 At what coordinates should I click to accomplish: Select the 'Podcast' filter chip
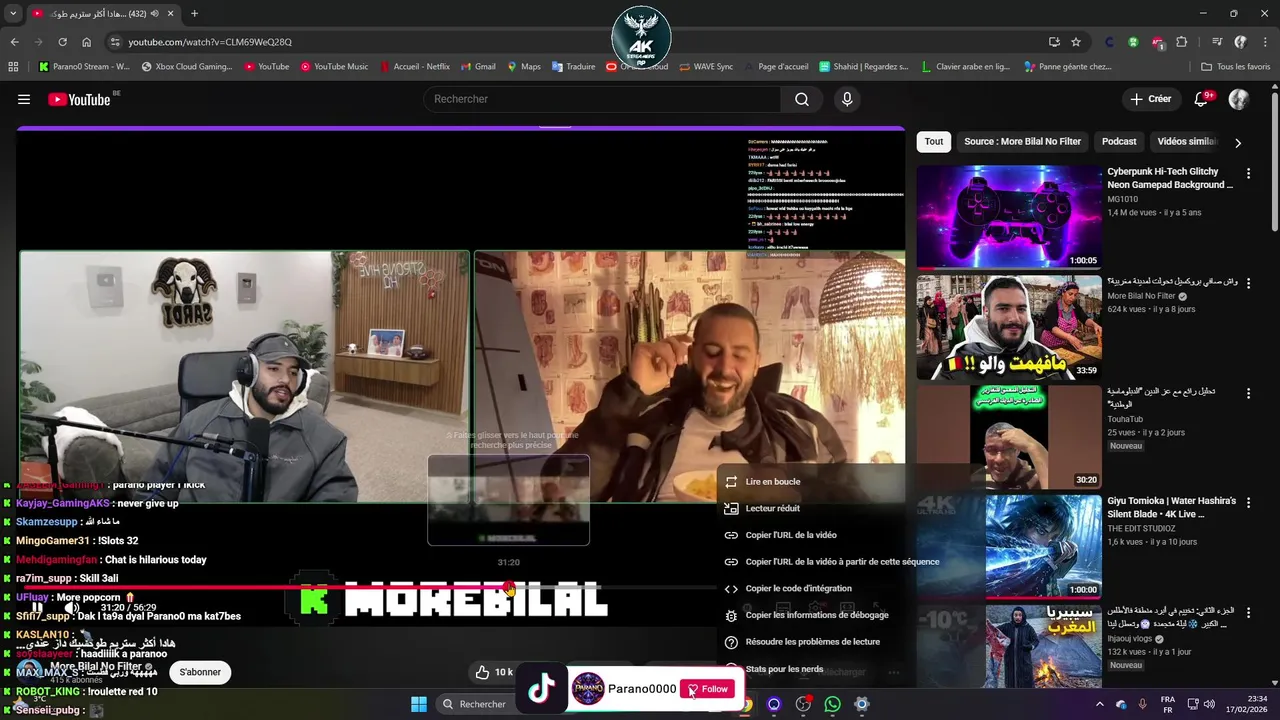(1119, 142)
